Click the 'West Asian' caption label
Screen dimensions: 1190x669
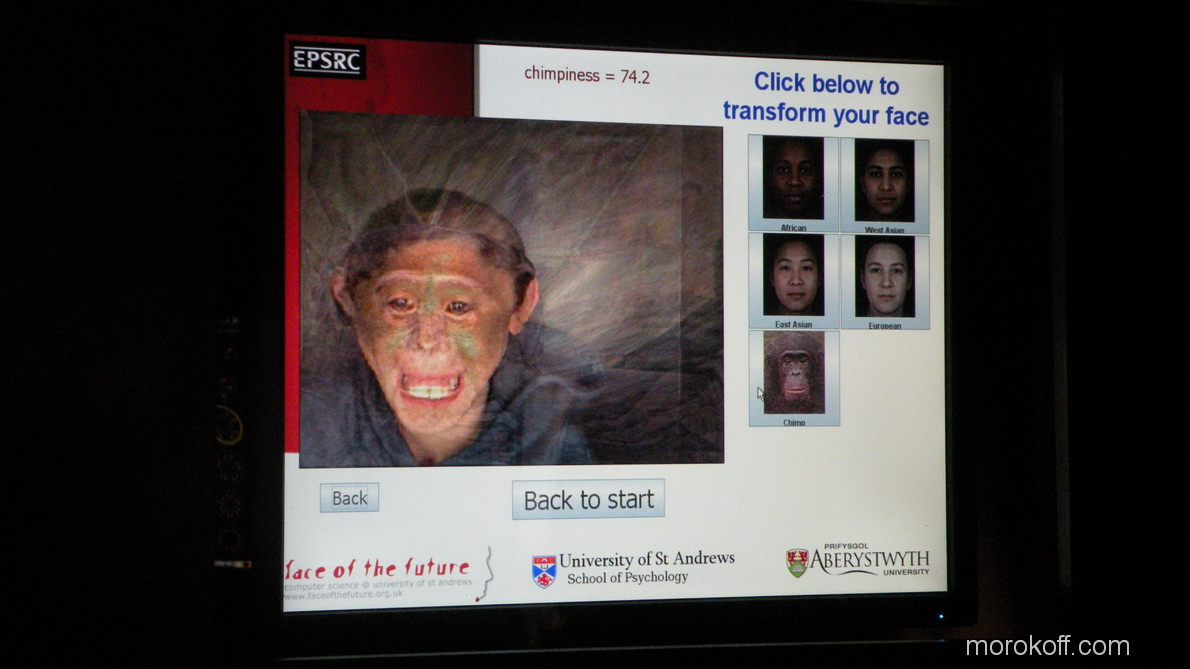[x=884, y=229]
